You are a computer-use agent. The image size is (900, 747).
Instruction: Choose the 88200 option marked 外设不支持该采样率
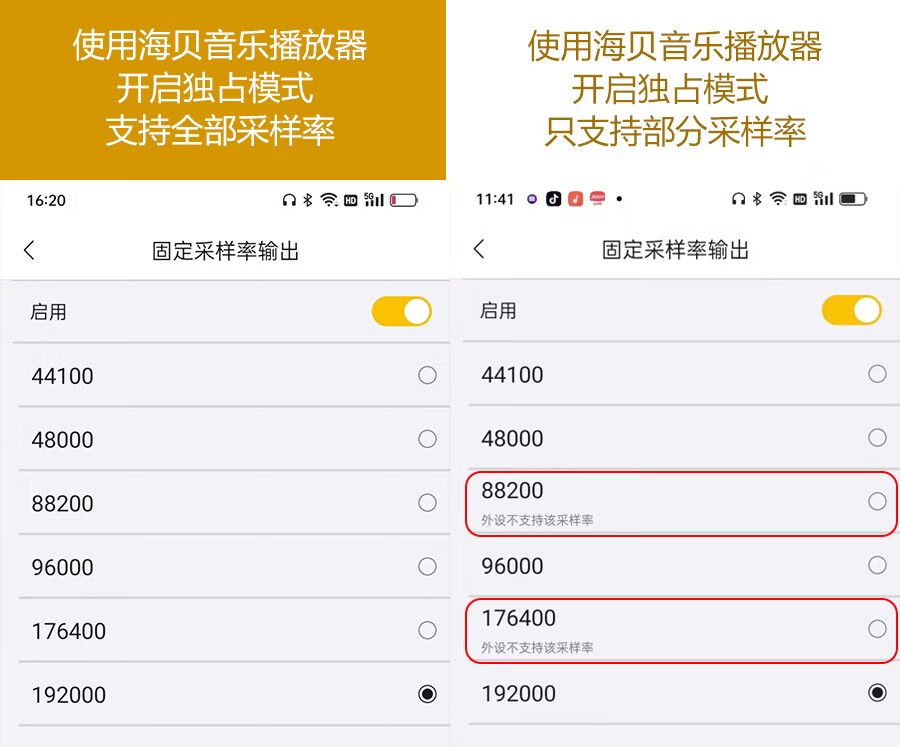(x=877, y=501)
